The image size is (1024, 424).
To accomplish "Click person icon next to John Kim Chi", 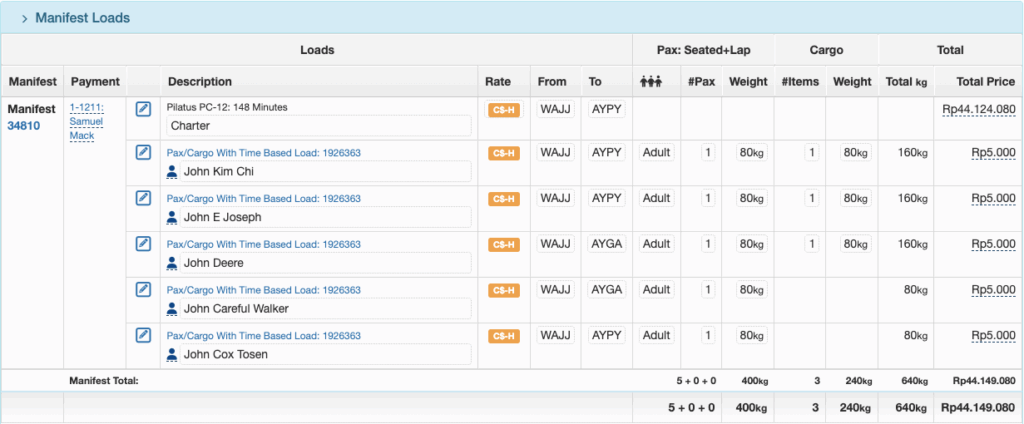I will tap(172, 172).
